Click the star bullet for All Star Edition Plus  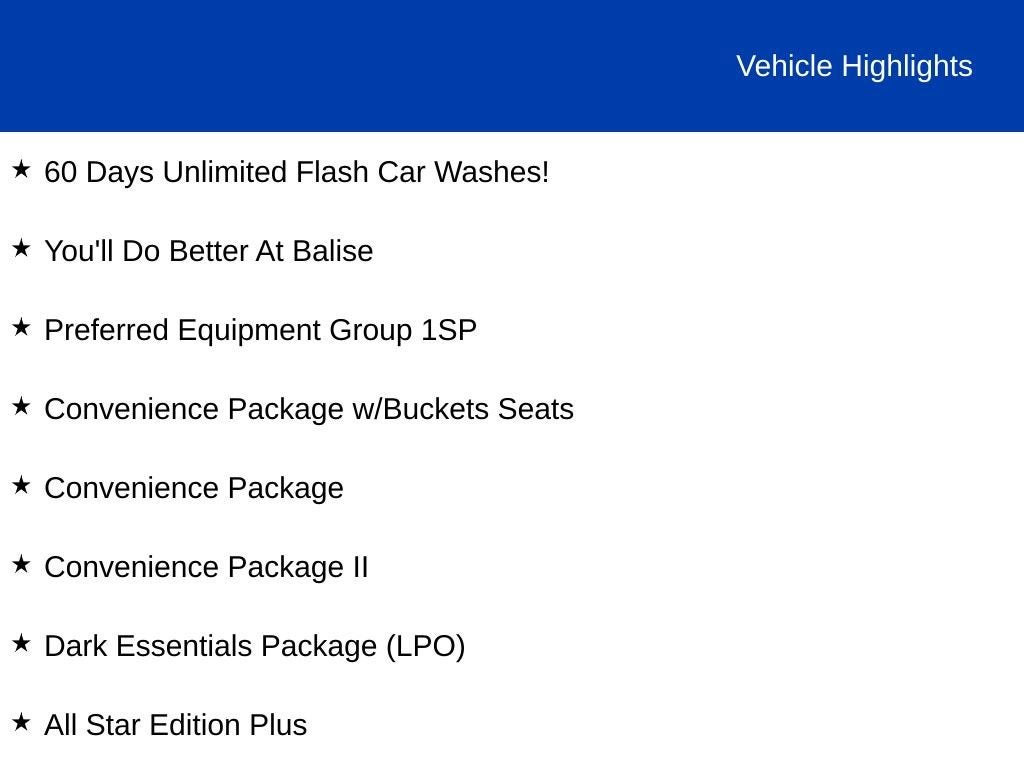coord(21,722)
